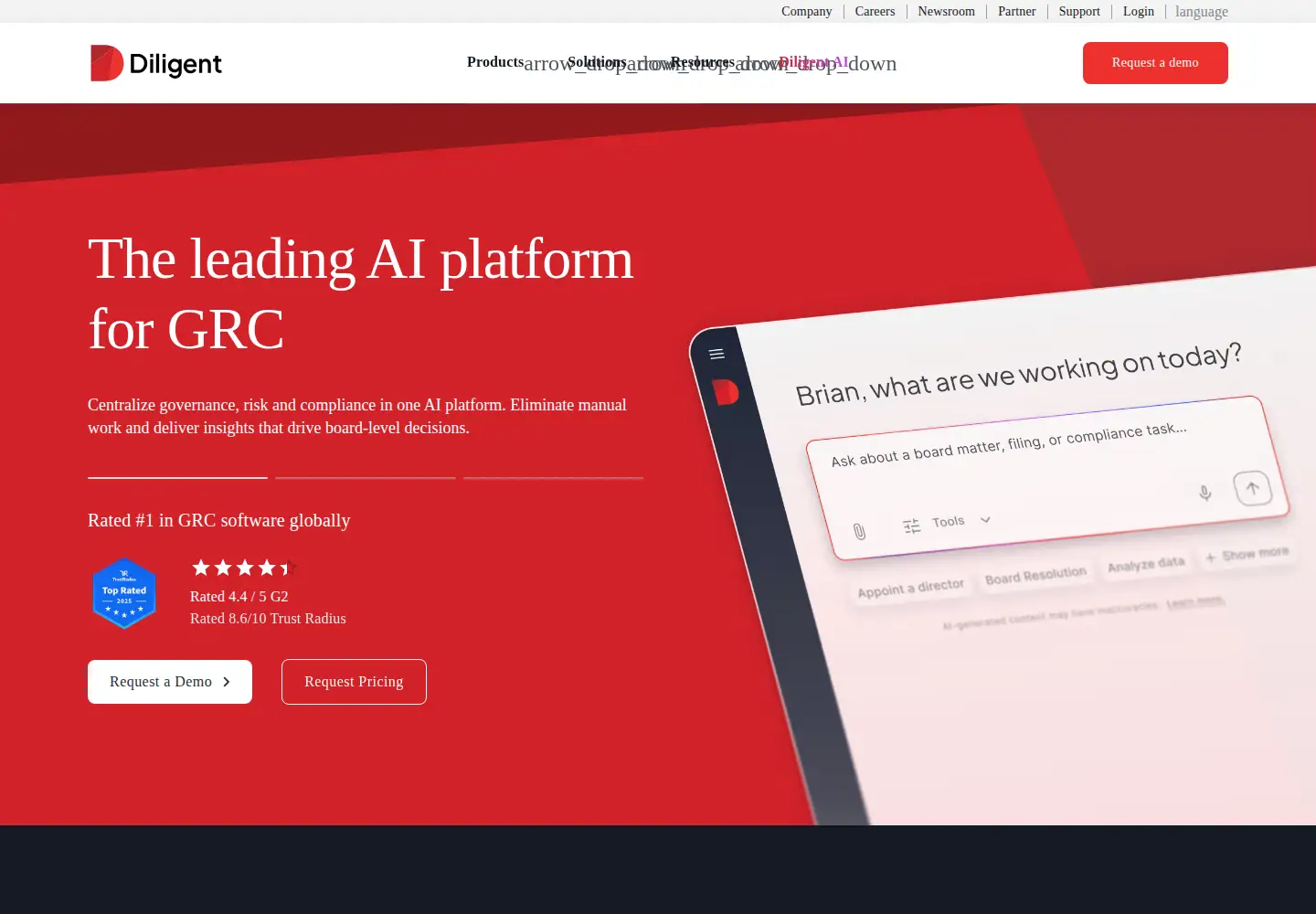Choose the Appoint a director suggestion
The image size is (1316, 914).
(910, 588)
